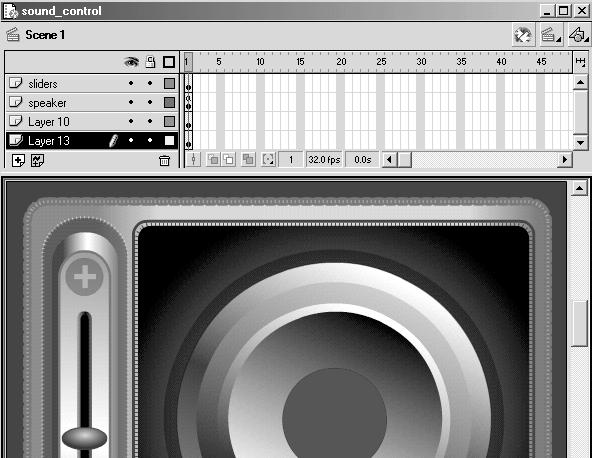This screenshot has height=458, width=592.
Task: Click the stage vertical scrollbar thumb
Action: point(579,323)
